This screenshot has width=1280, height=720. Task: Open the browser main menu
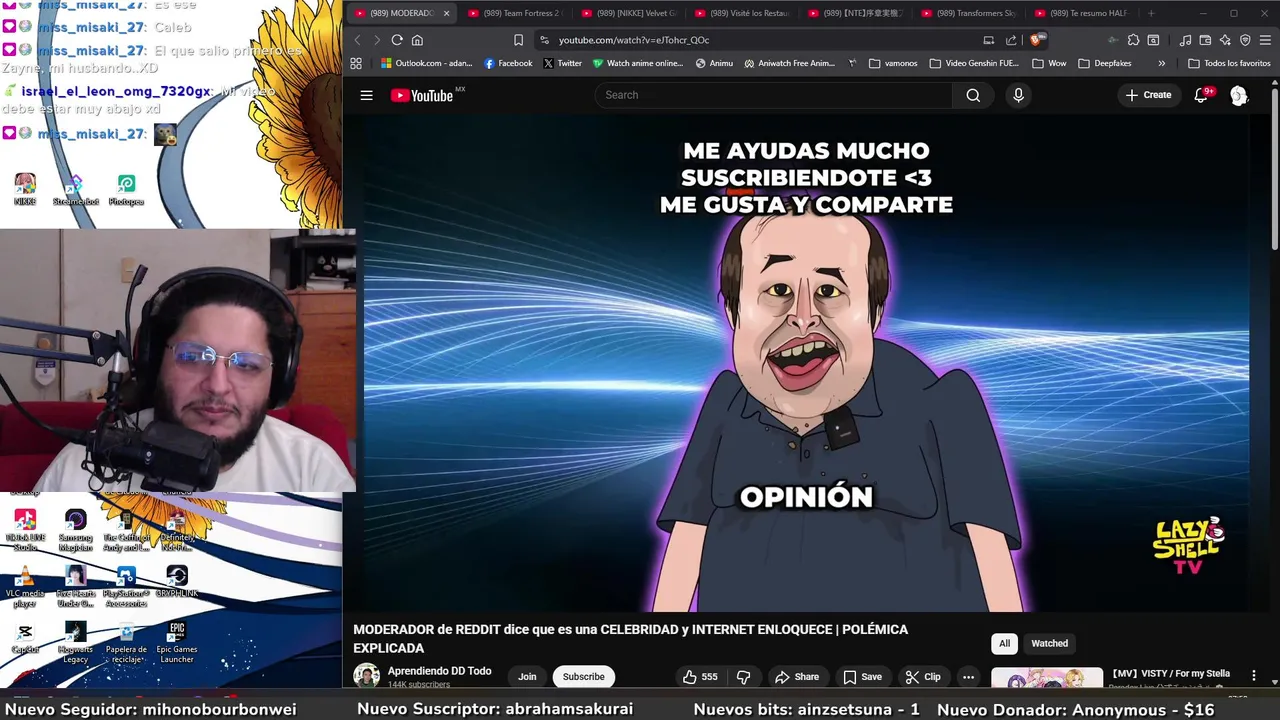(x=1265, y=40)
